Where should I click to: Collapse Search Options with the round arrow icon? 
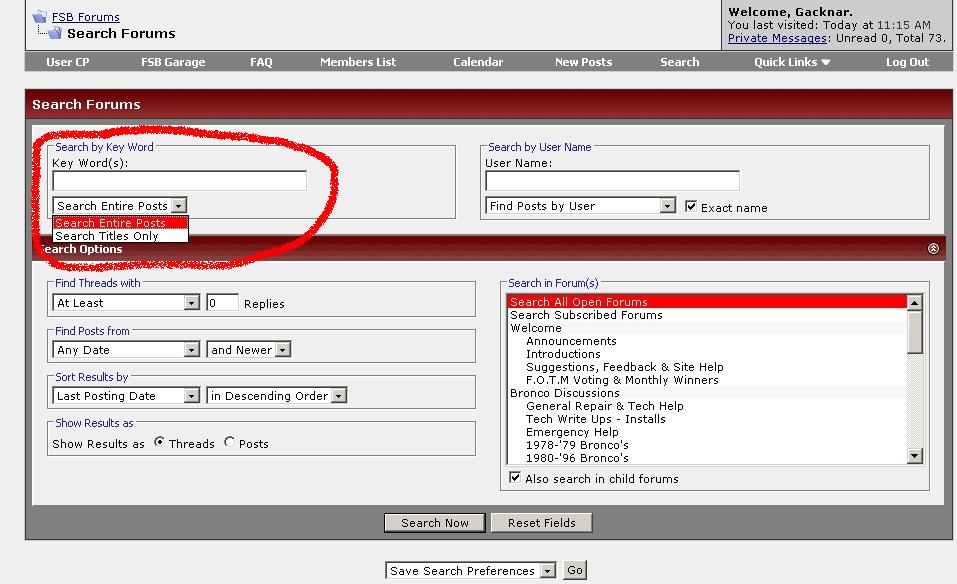(933, 248)
